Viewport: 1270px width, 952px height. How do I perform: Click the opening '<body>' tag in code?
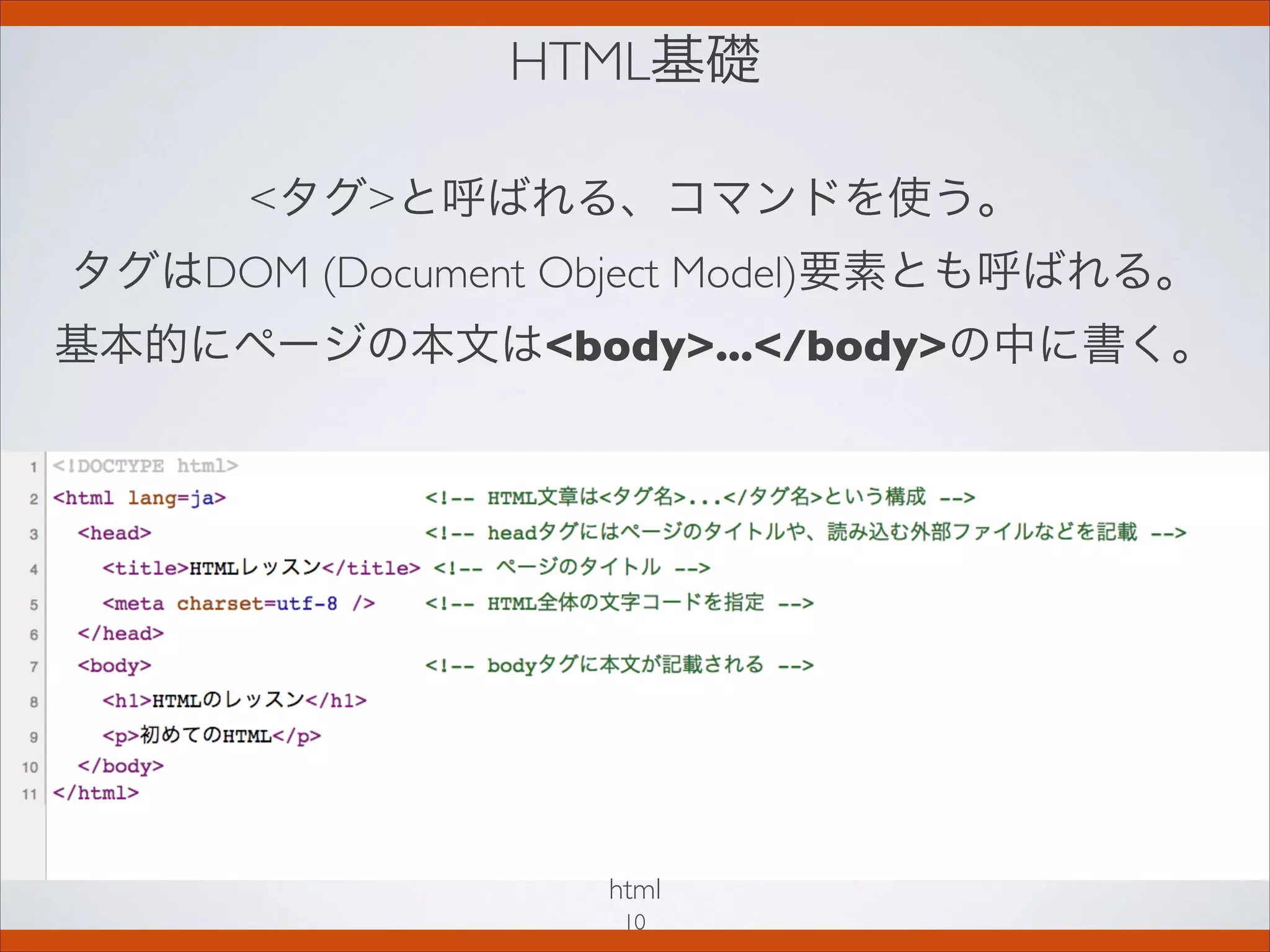pos(115,666)
